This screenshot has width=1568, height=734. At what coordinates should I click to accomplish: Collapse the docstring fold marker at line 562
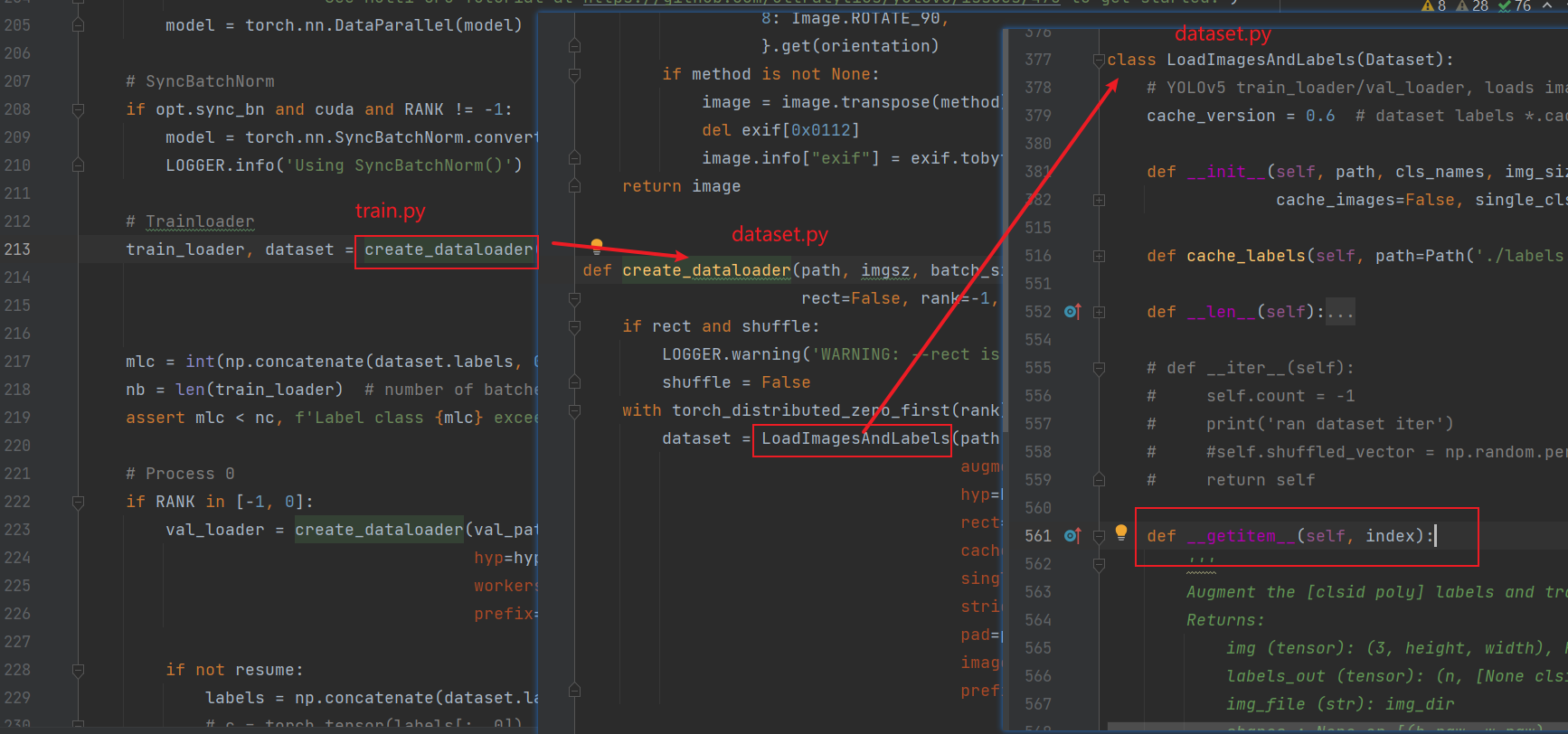pyautogui.click(x=1100, y=565)
